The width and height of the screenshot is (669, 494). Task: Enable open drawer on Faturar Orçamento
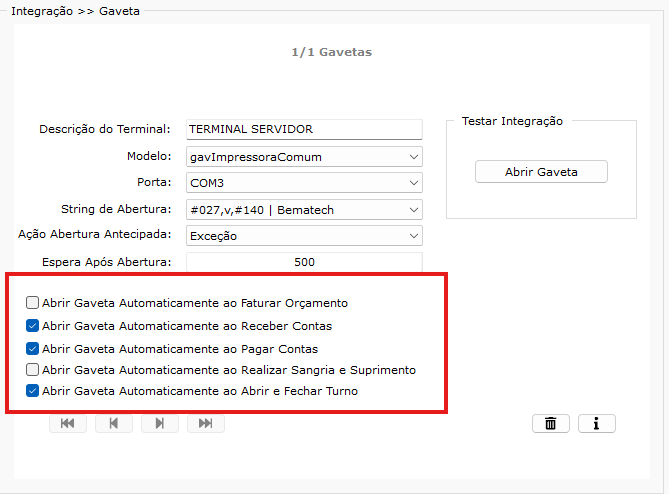(32, 303)
